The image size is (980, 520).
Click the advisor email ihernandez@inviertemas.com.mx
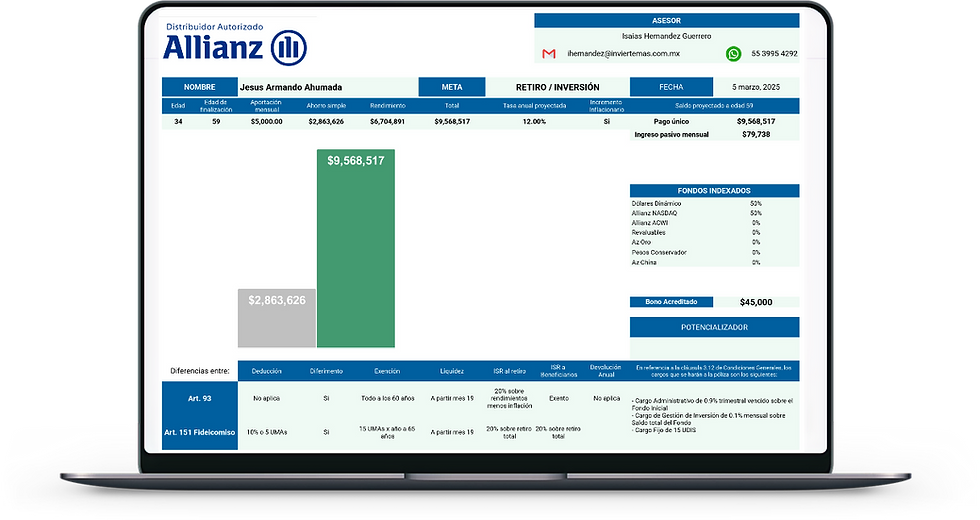(623, 54)
